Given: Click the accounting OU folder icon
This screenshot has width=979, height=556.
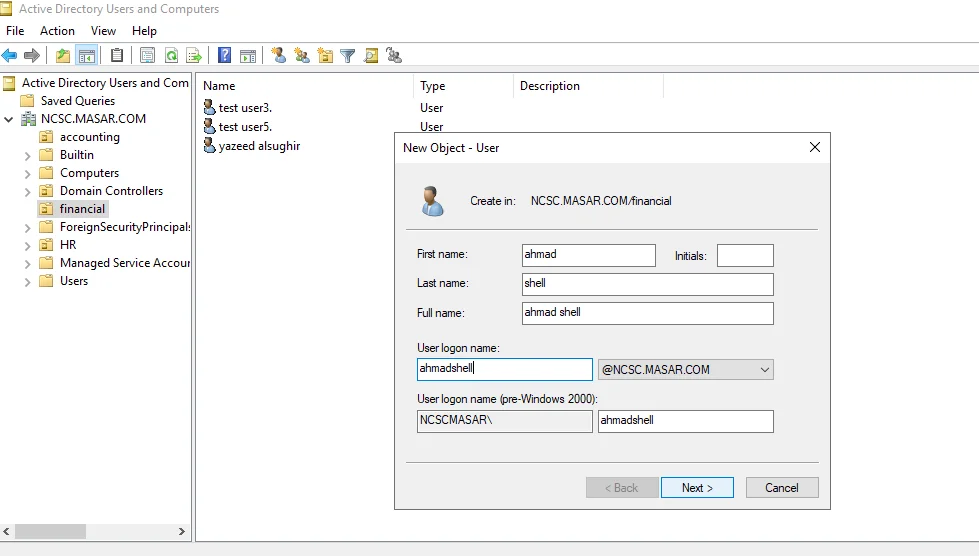Looking at the screenshot, I should [x=46, y=137].
